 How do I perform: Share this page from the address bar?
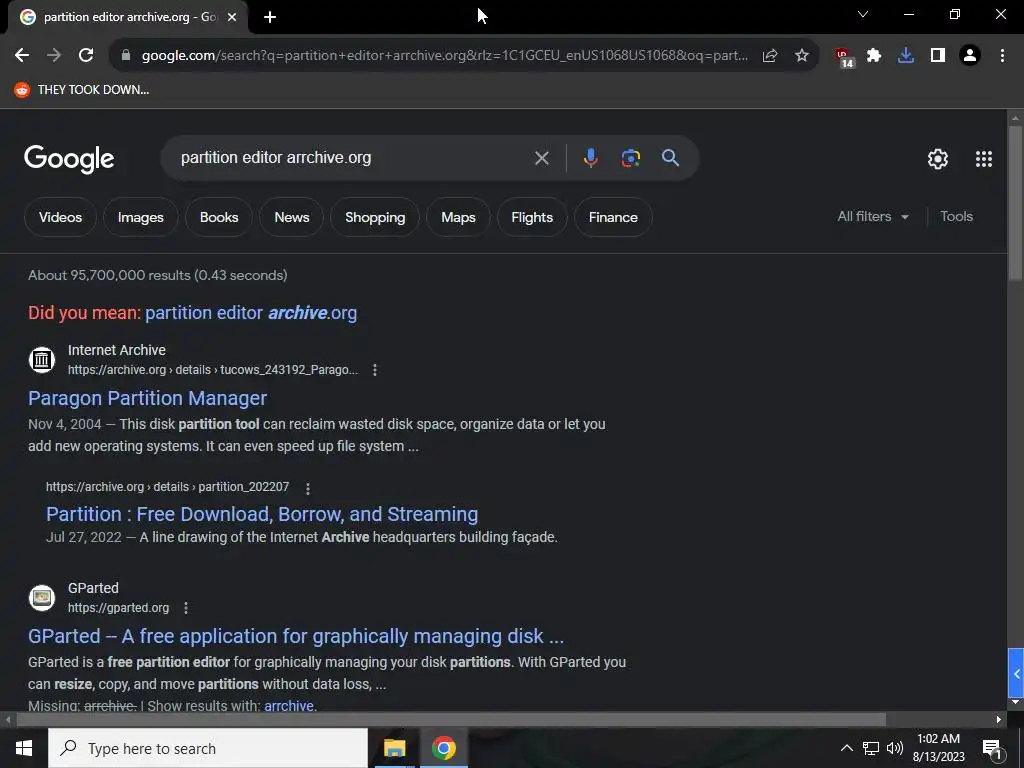point(770,56)
